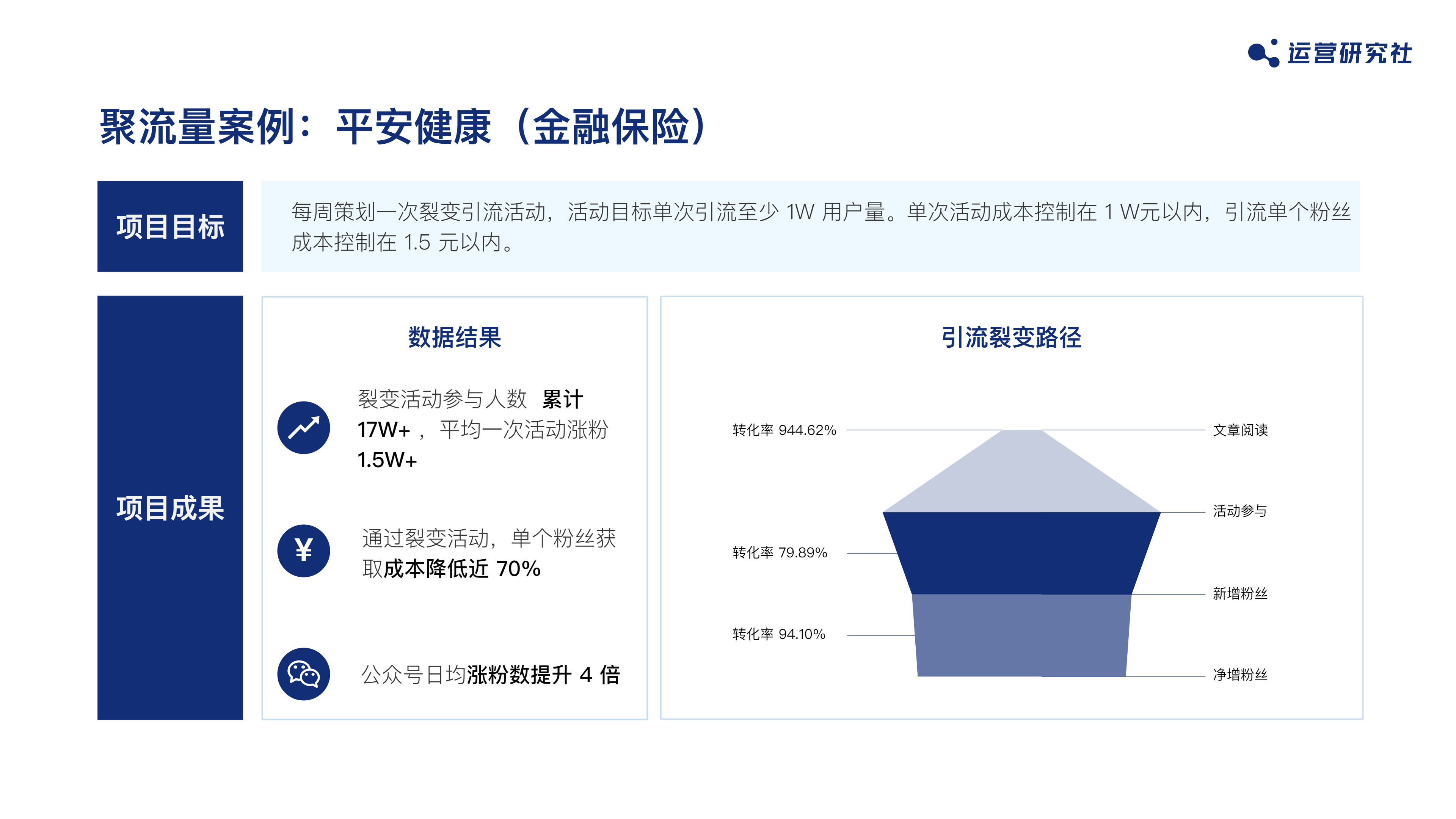Click the 引流裂变路径 panel heading
The height and width of the screenshot is (819, 1456).
click(1011, 337)
